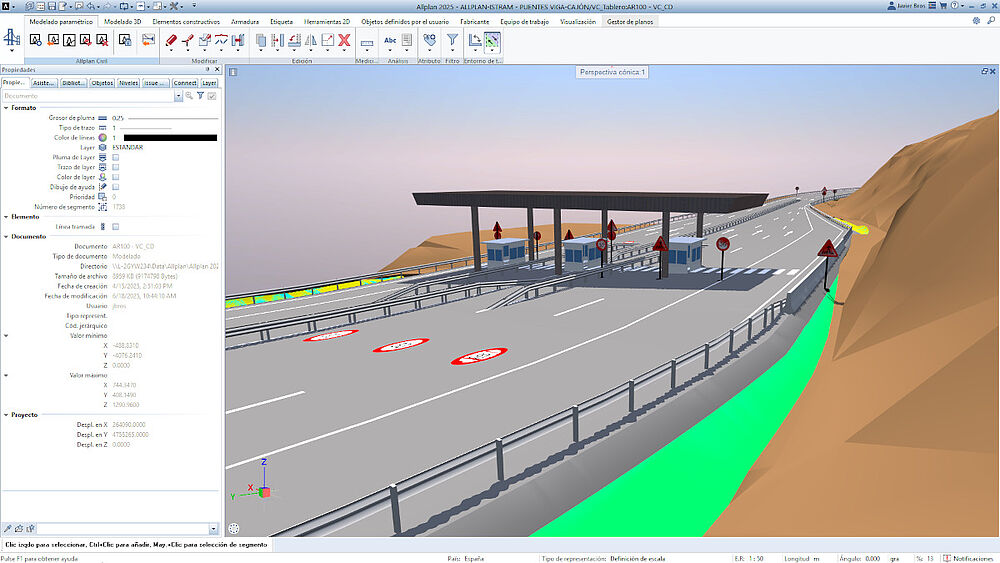The image size is (1000, 563).
Task: Click the Gestor de planos button
Action: [633, 21]
